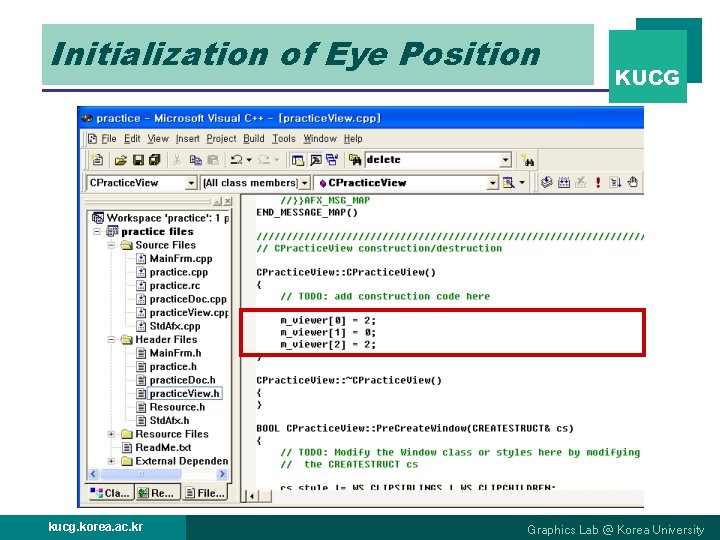Collapse the Source Files folder
This screenshot has width=720, height=540.
pyautogui.click(x=111, y=245)
